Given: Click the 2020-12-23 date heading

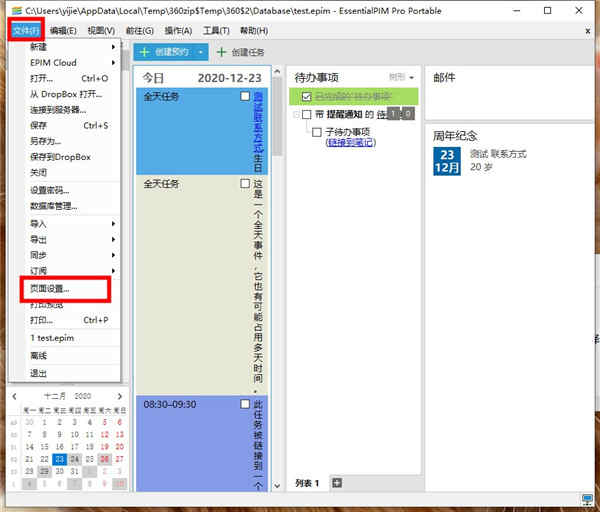Looking at the screenshot, I should click(230, 78).
